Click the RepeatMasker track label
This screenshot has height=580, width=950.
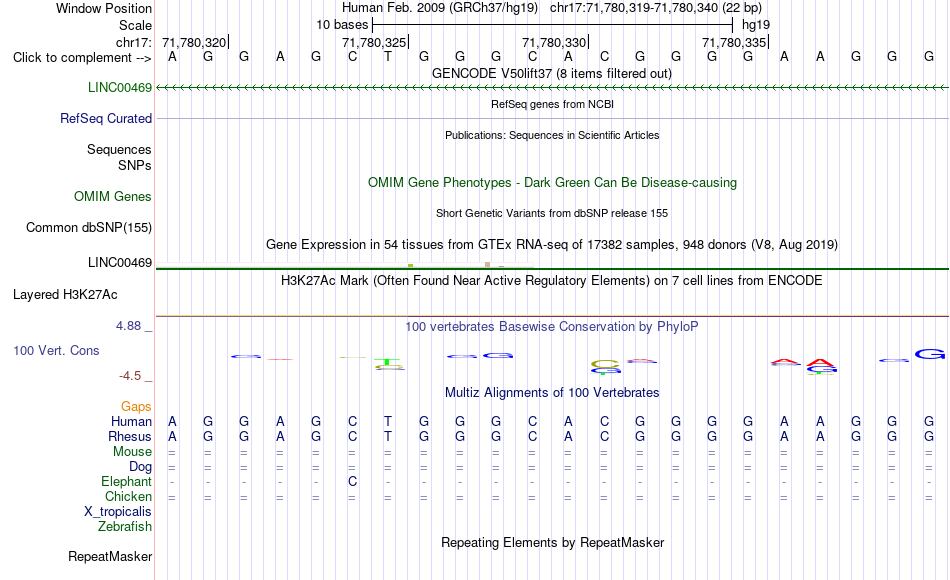[110, 556]
